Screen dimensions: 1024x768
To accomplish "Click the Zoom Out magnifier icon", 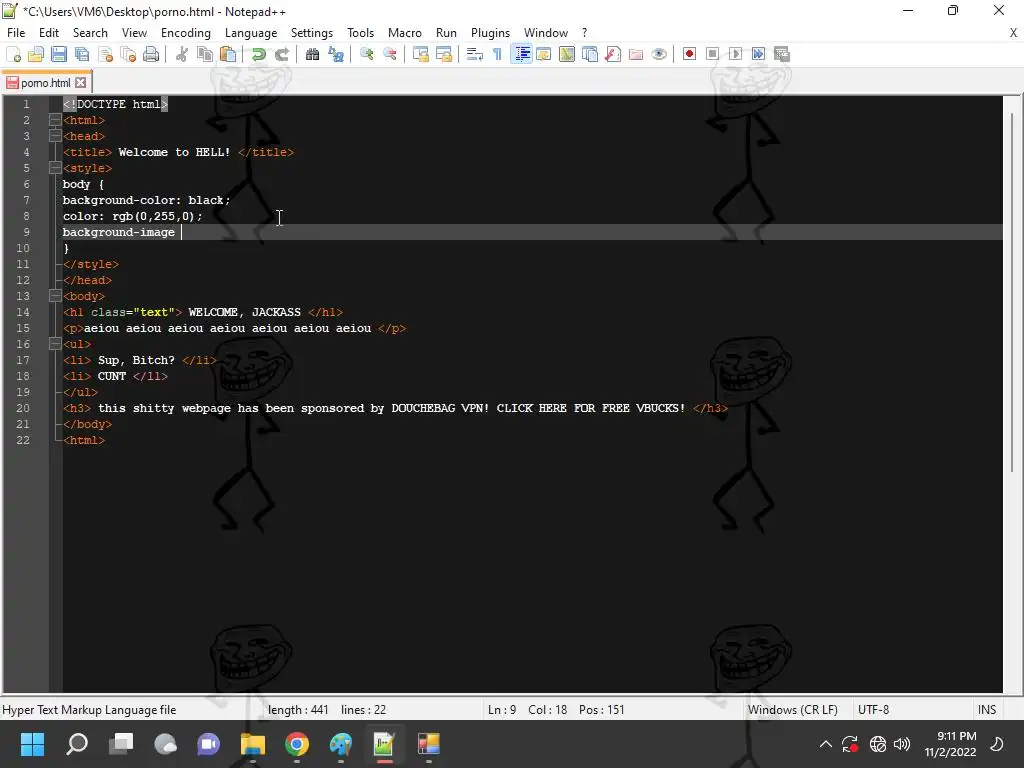I will click(389, 54).
